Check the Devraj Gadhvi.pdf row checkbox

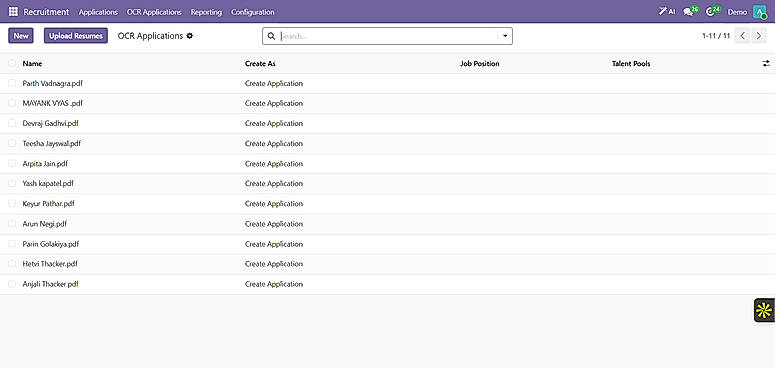tap(12, 123)
